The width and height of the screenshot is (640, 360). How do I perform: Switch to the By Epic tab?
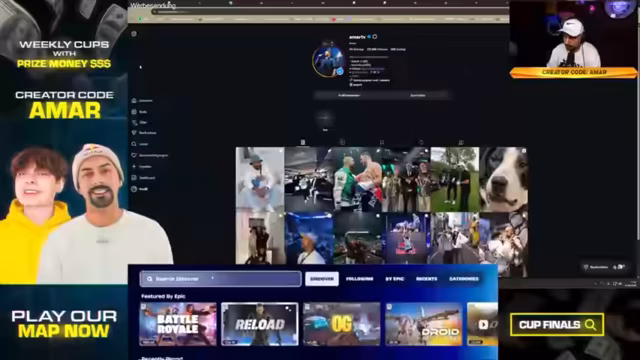pyautogui.click(x=394, y=279)
